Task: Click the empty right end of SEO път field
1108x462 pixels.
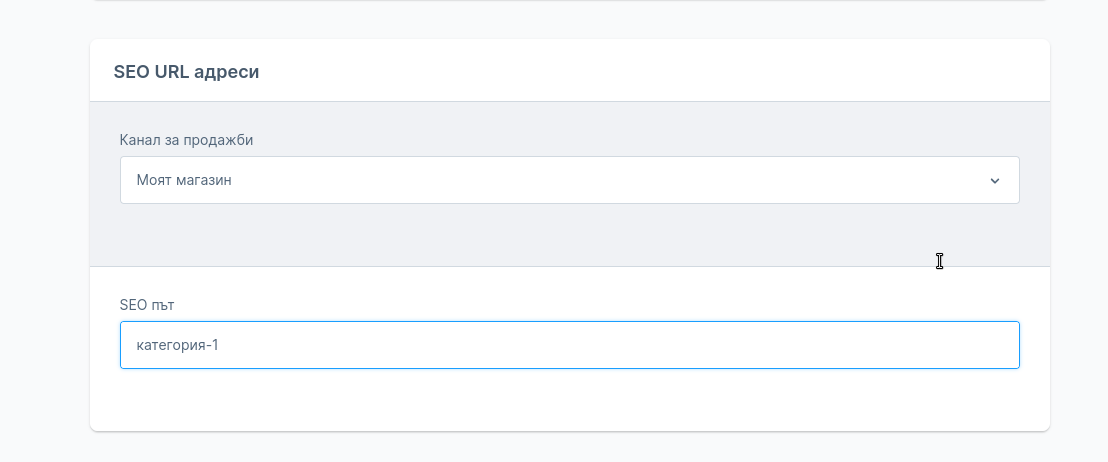Action: pyautogui.click(x=950, y=345)
